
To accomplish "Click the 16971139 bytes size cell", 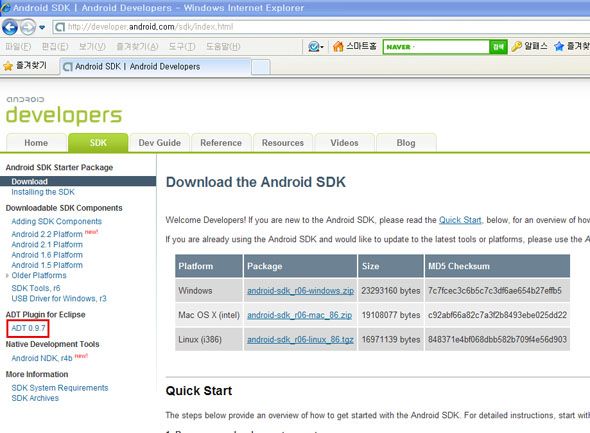I will tap(391, 339).
